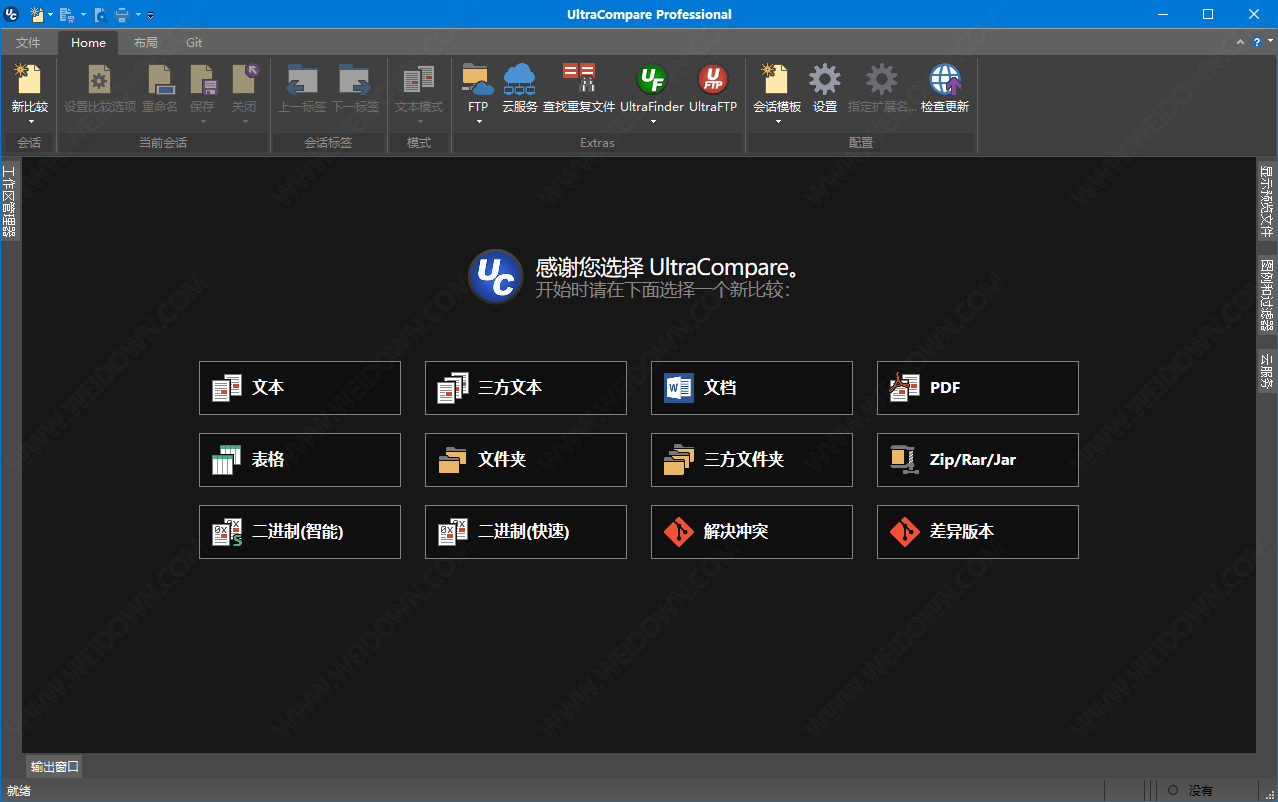Viewport: 1278px width, 802px height.
Task: Open Customize Quick Access Toolbar dropdown
Action: click(x=150, y=15)
